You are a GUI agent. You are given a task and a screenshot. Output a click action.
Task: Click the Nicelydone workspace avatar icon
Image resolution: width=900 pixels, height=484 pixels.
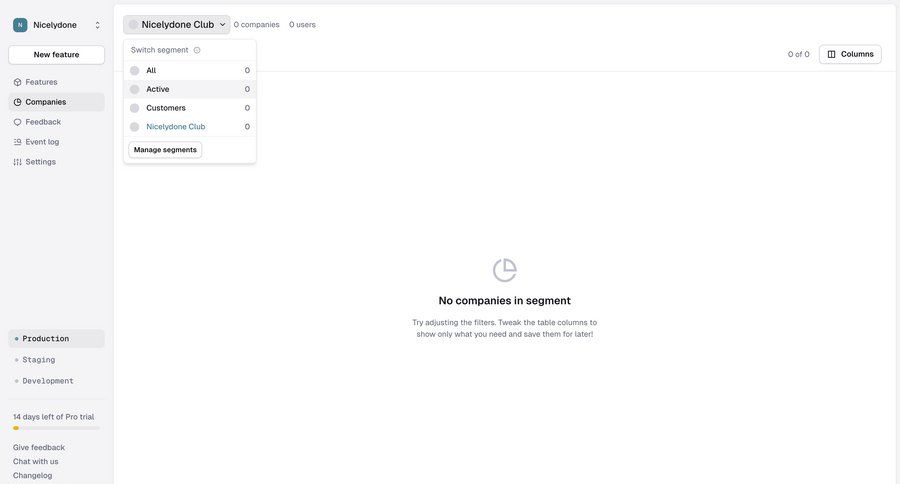(20, 25)
